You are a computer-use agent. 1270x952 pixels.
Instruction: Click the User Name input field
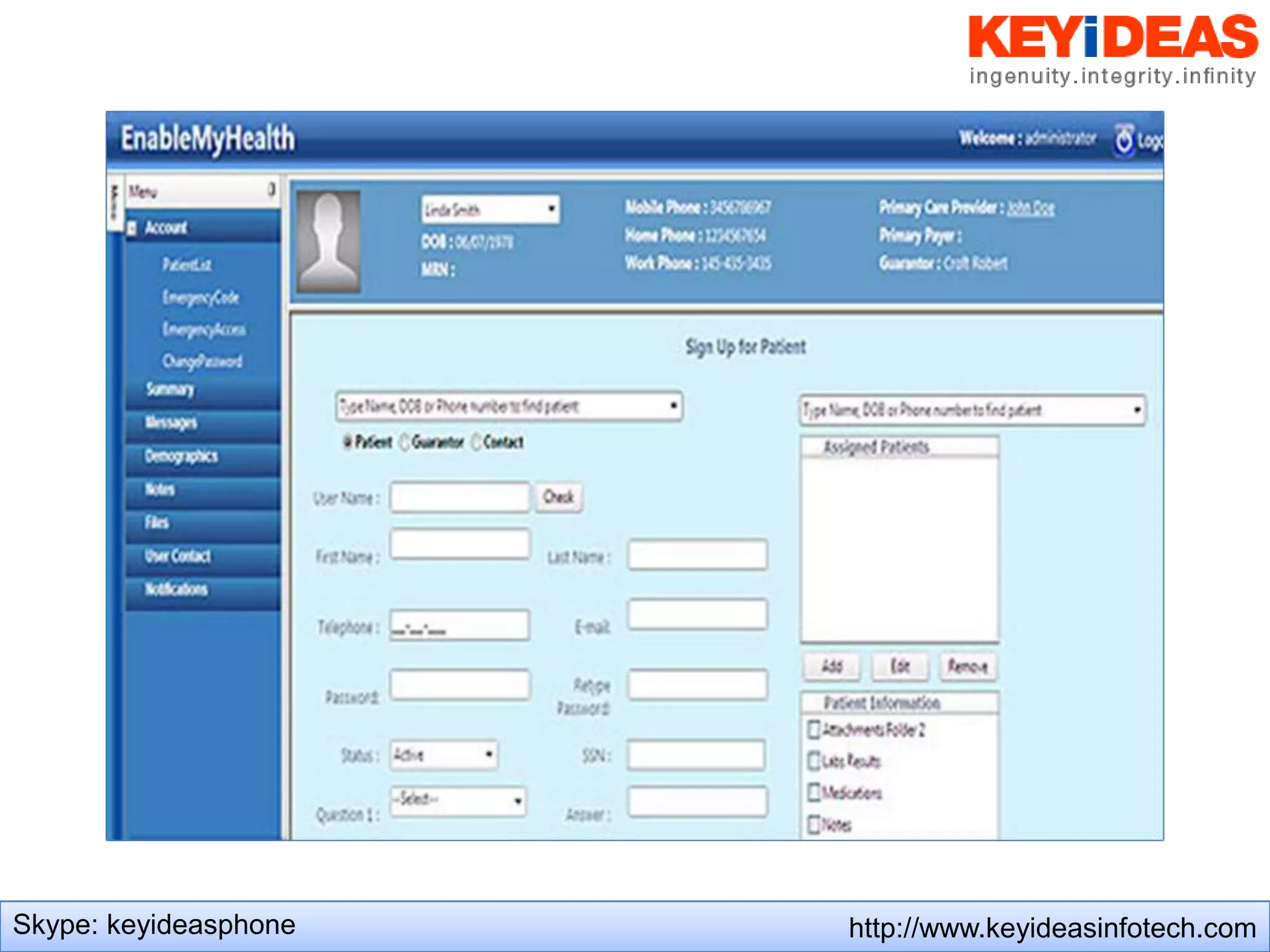pos(460,497)
